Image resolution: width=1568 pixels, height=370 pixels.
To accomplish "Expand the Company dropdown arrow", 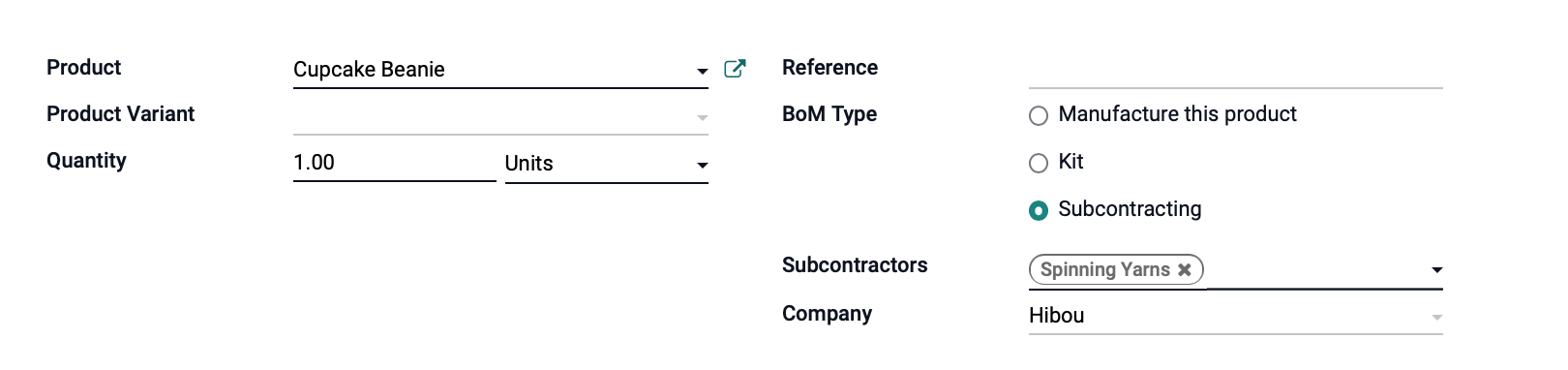I will coord(1436,317).
